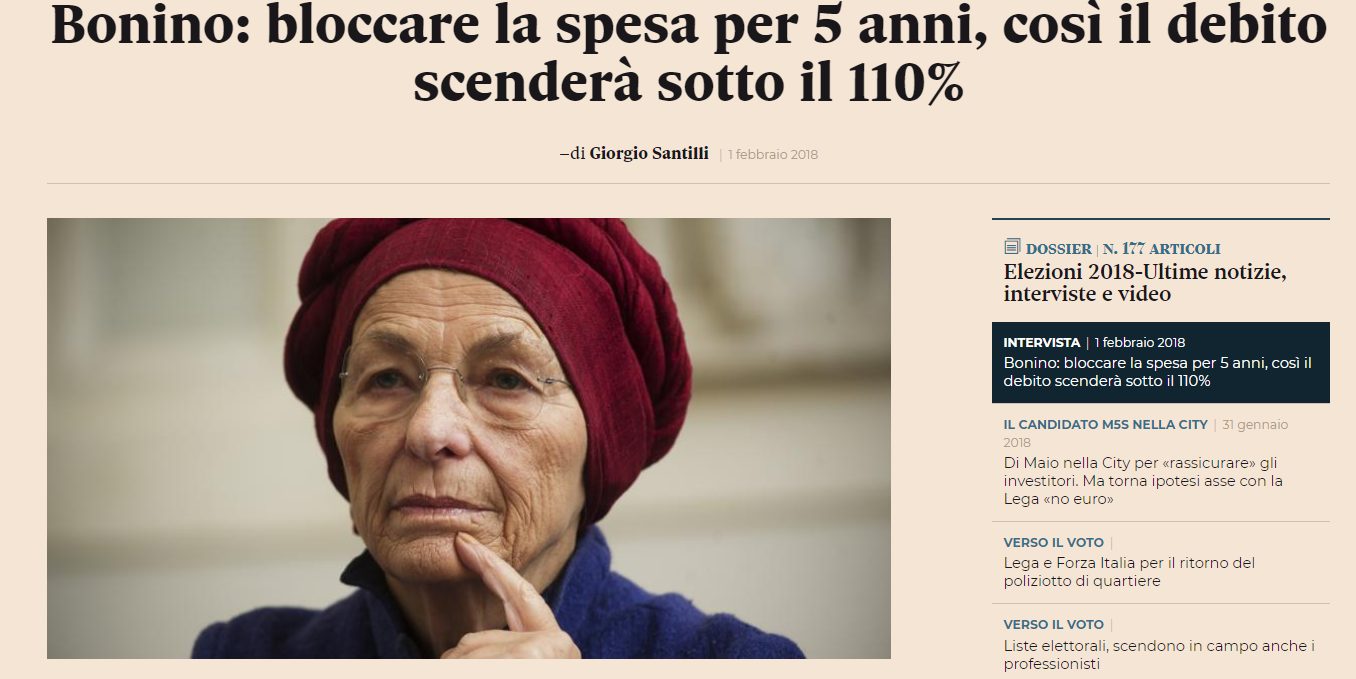Click the dossier document icon
Image resolution: width=1356 pixels, height=679 pixels.
1012,247
